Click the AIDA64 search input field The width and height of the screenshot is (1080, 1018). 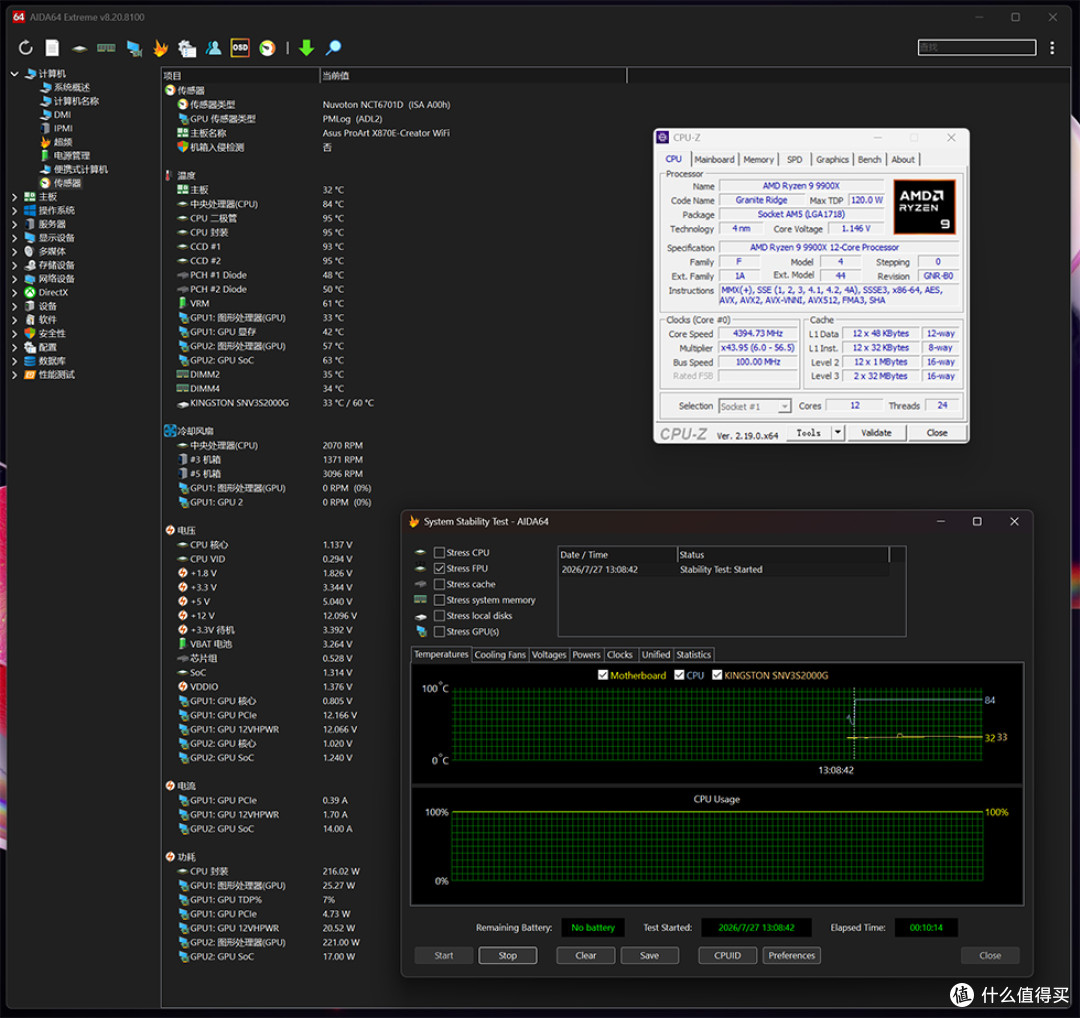point(977,47)
